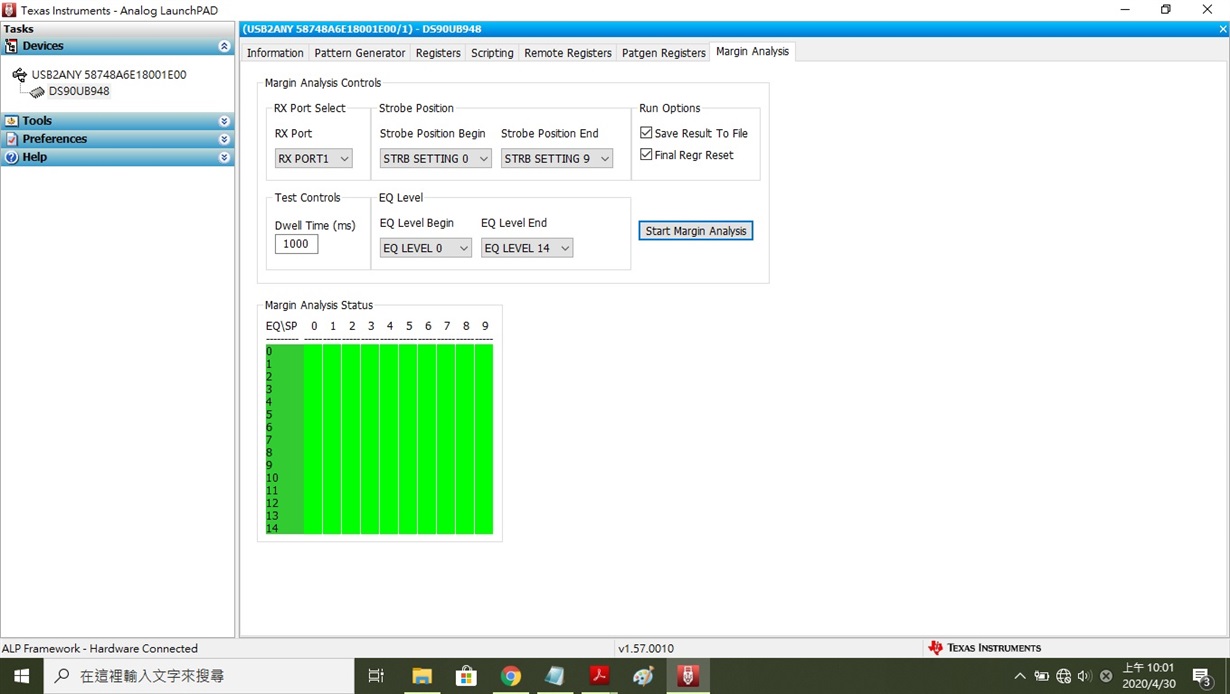Click ALP Framework Hardware Connected status
The width and height of the screenshot is (1230, 694).
pos(100,648)
